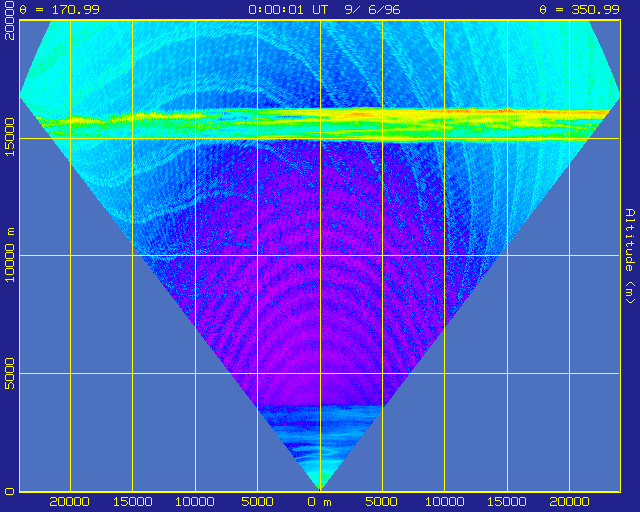640x512 pixels.
Task: Click the right-side 15000 horizontal label
Action: pyautogui.click(x=507, y=502)
